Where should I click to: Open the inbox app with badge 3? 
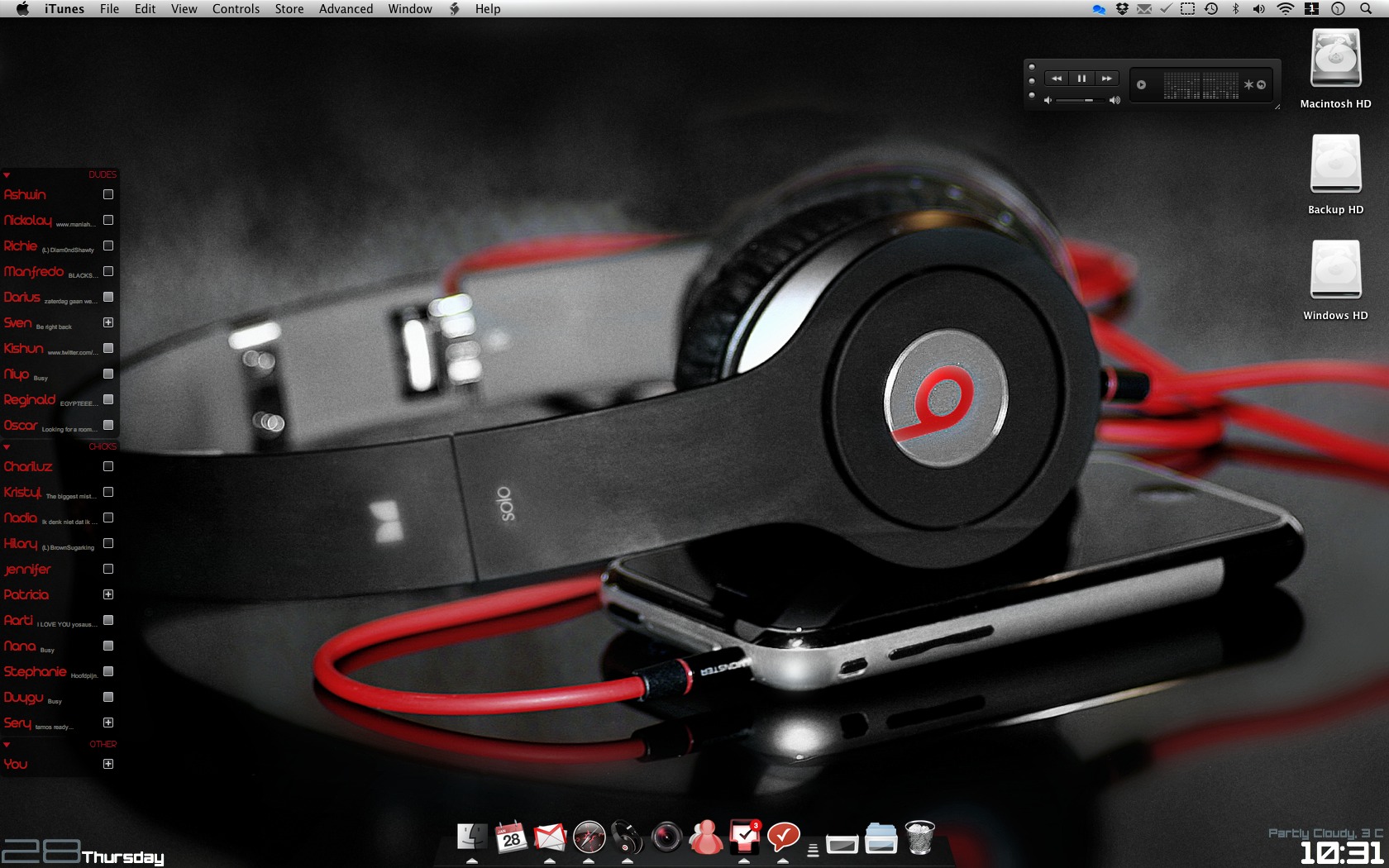click(744, 837)
